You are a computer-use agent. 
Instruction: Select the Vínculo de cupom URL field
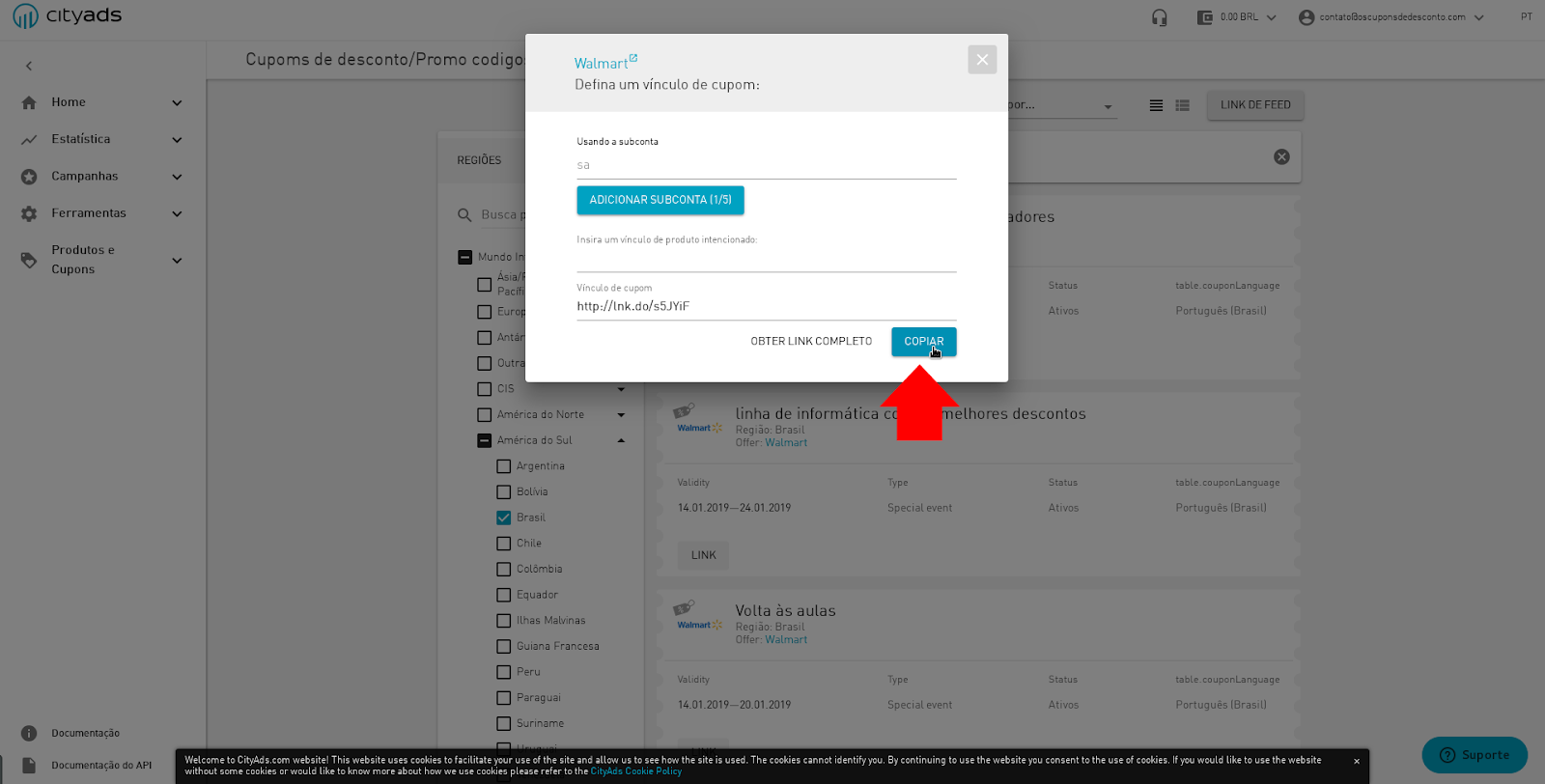pyautogui.click(x=767, y=307)
